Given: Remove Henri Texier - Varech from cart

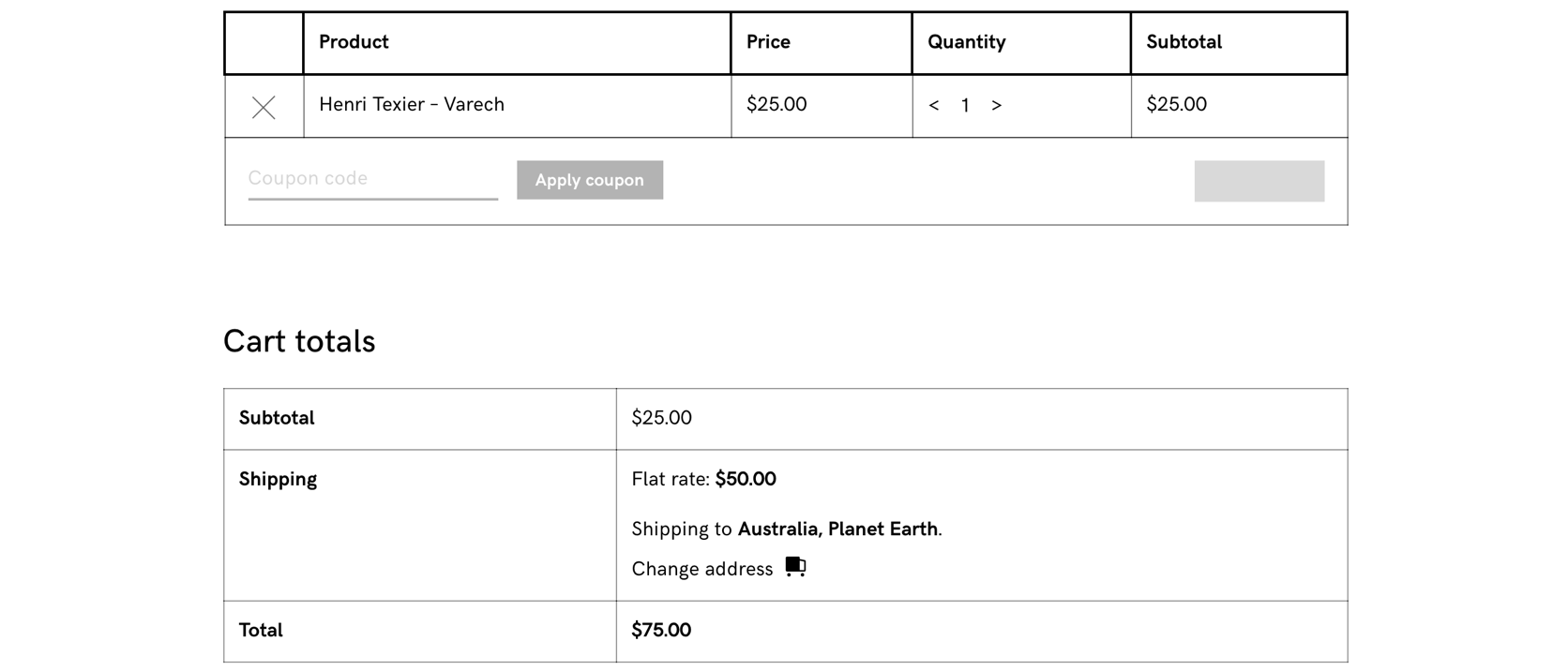Looking at the screenshot, I should (264, 107).
